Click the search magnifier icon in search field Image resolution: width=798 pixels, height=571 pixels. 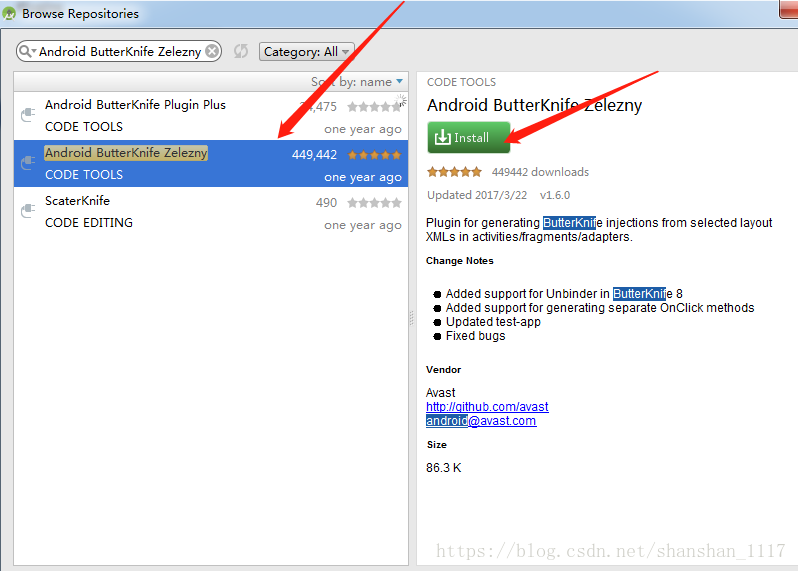click(x=25, y=51)
